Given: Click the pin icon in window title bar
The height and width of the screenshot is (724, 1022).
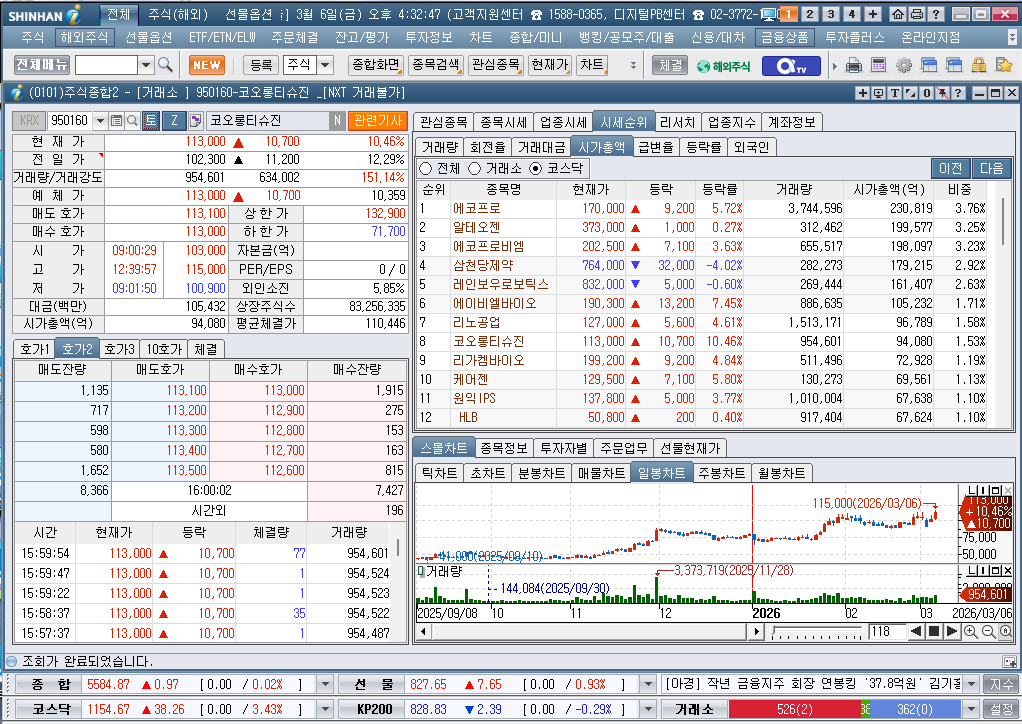Looking at the screenshot, I should [x=942, y=93].
